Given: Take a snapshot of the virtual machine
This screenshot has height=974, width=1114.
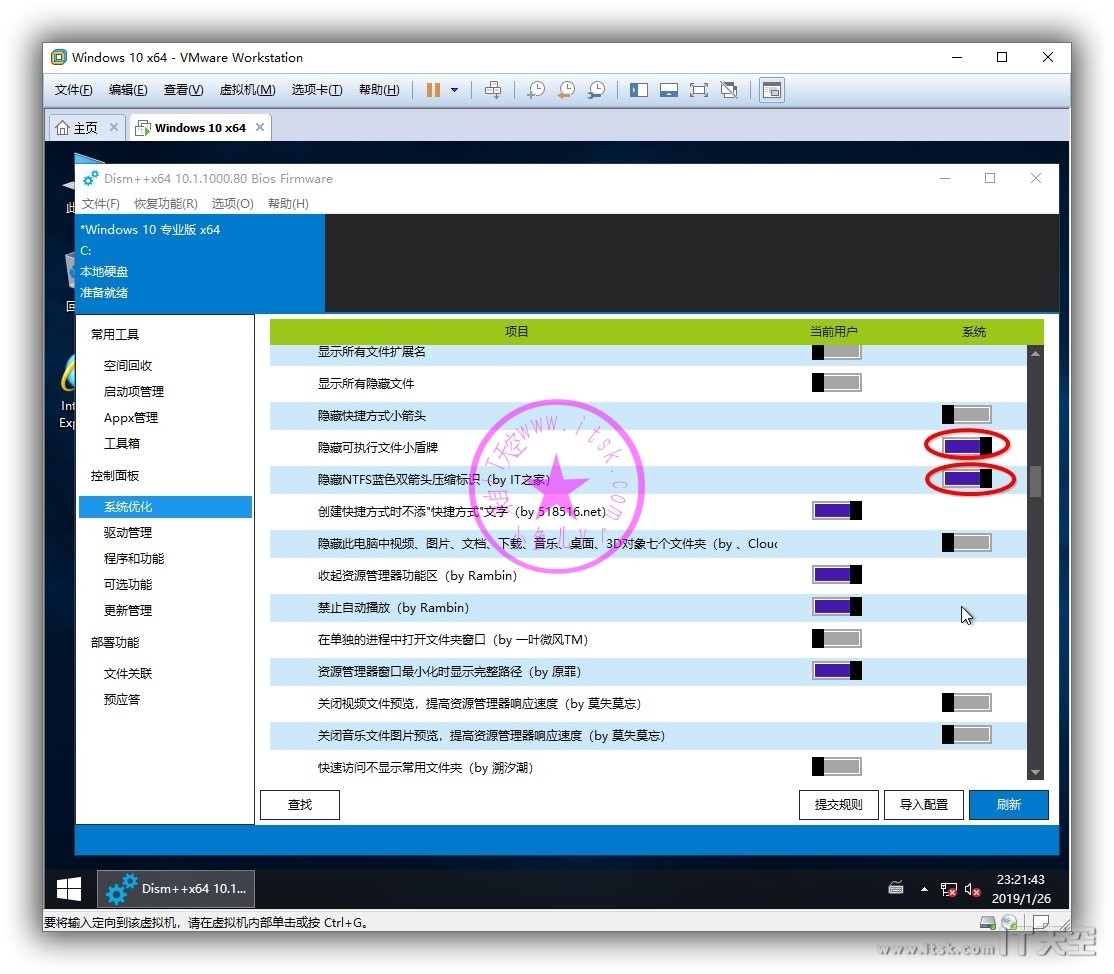Looking at the screenshot, I should click(536, 90).
